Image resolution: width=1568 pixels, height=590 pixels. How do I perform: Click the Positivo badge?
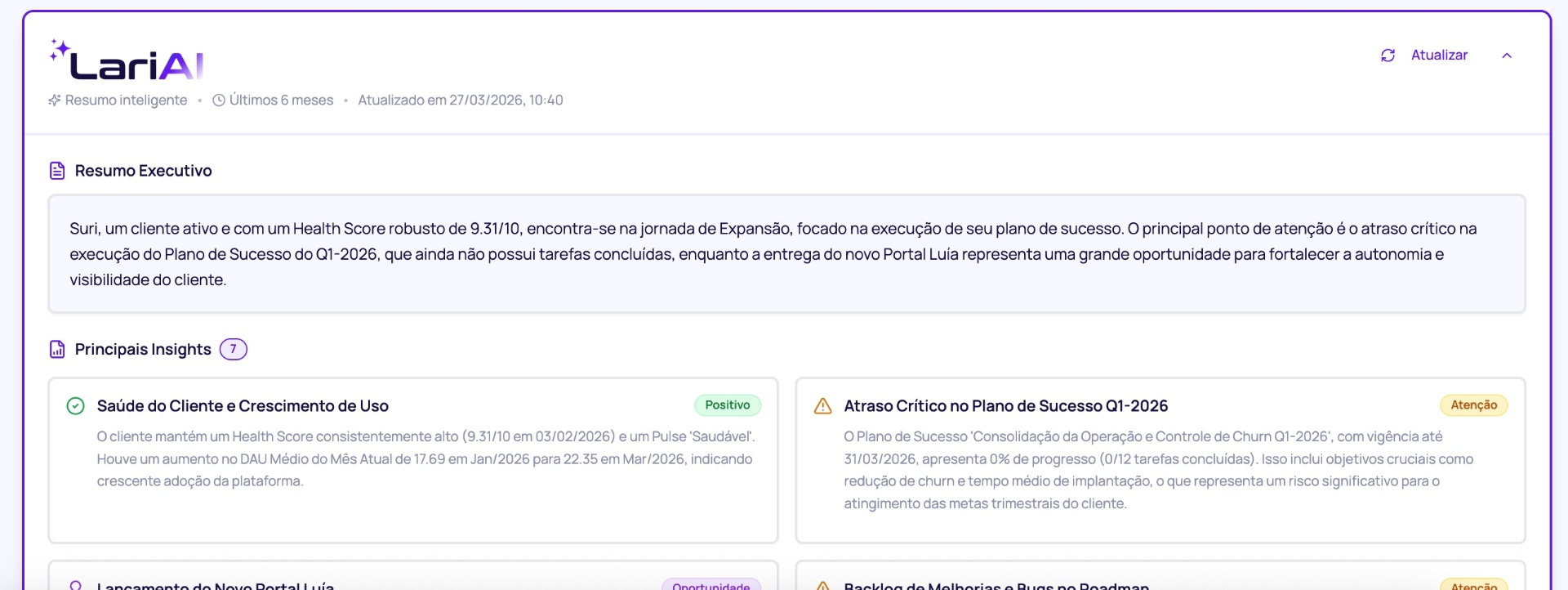pos(728,405)
